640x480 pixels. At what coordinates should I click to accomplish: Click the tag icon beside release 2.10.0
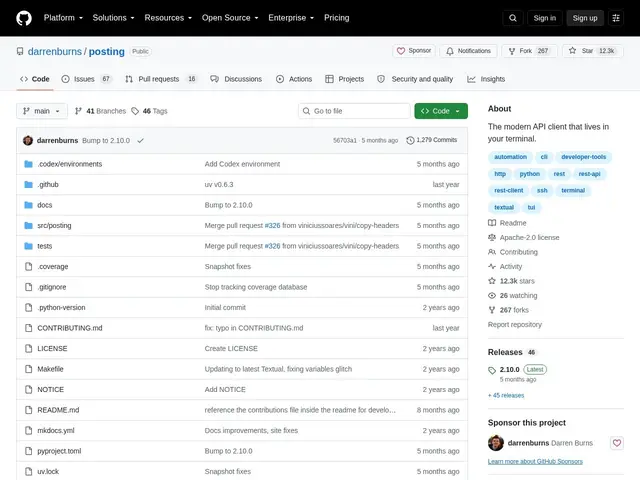coord(492,370)
